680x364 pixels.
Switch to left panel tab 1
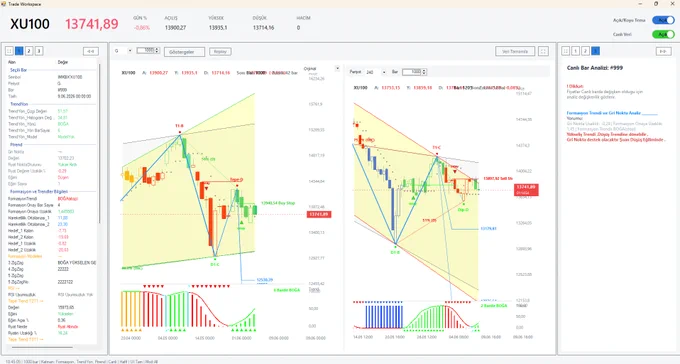[x=19, y=51]
